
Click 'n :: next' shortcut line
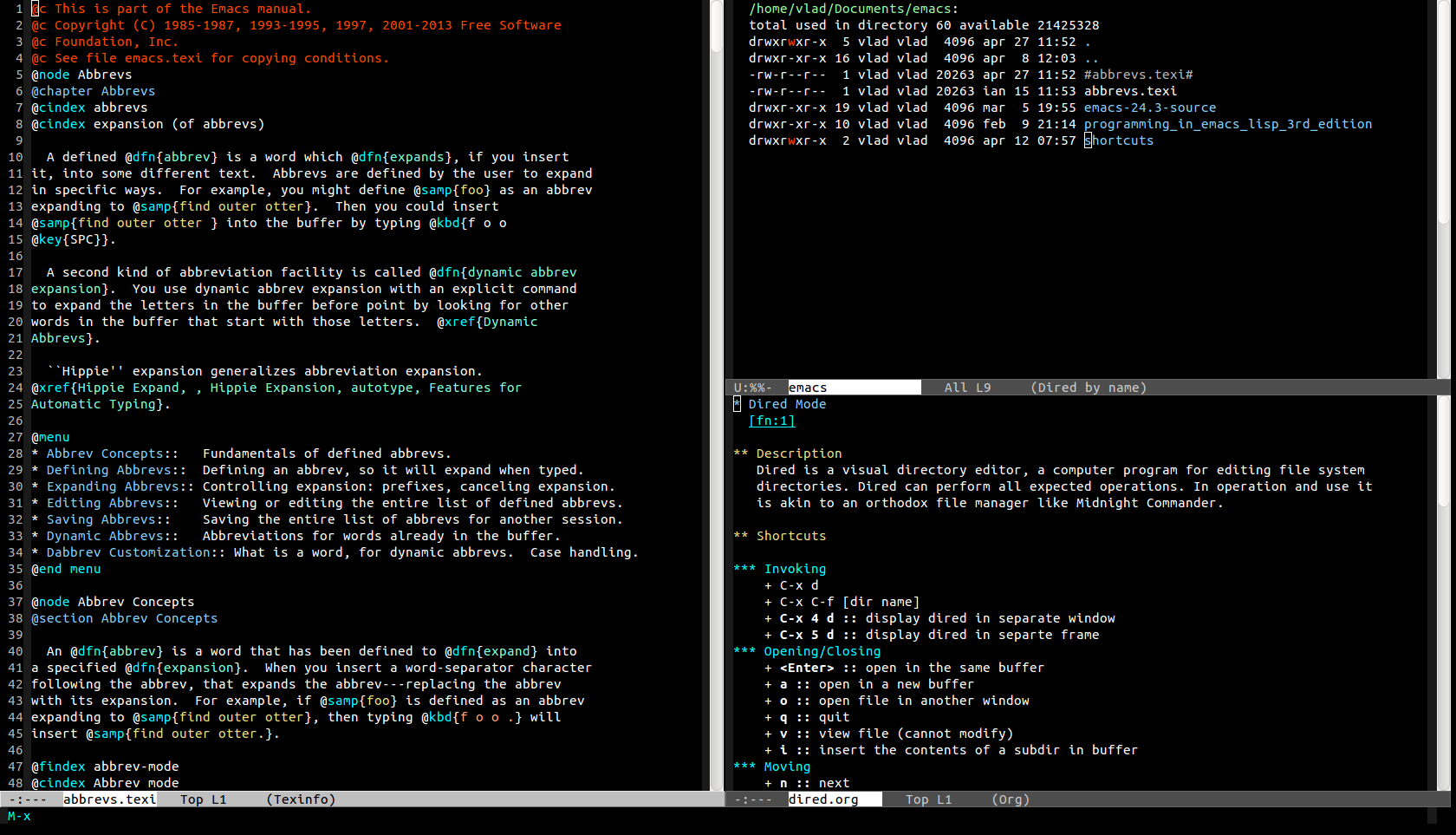tap(807, 783)
